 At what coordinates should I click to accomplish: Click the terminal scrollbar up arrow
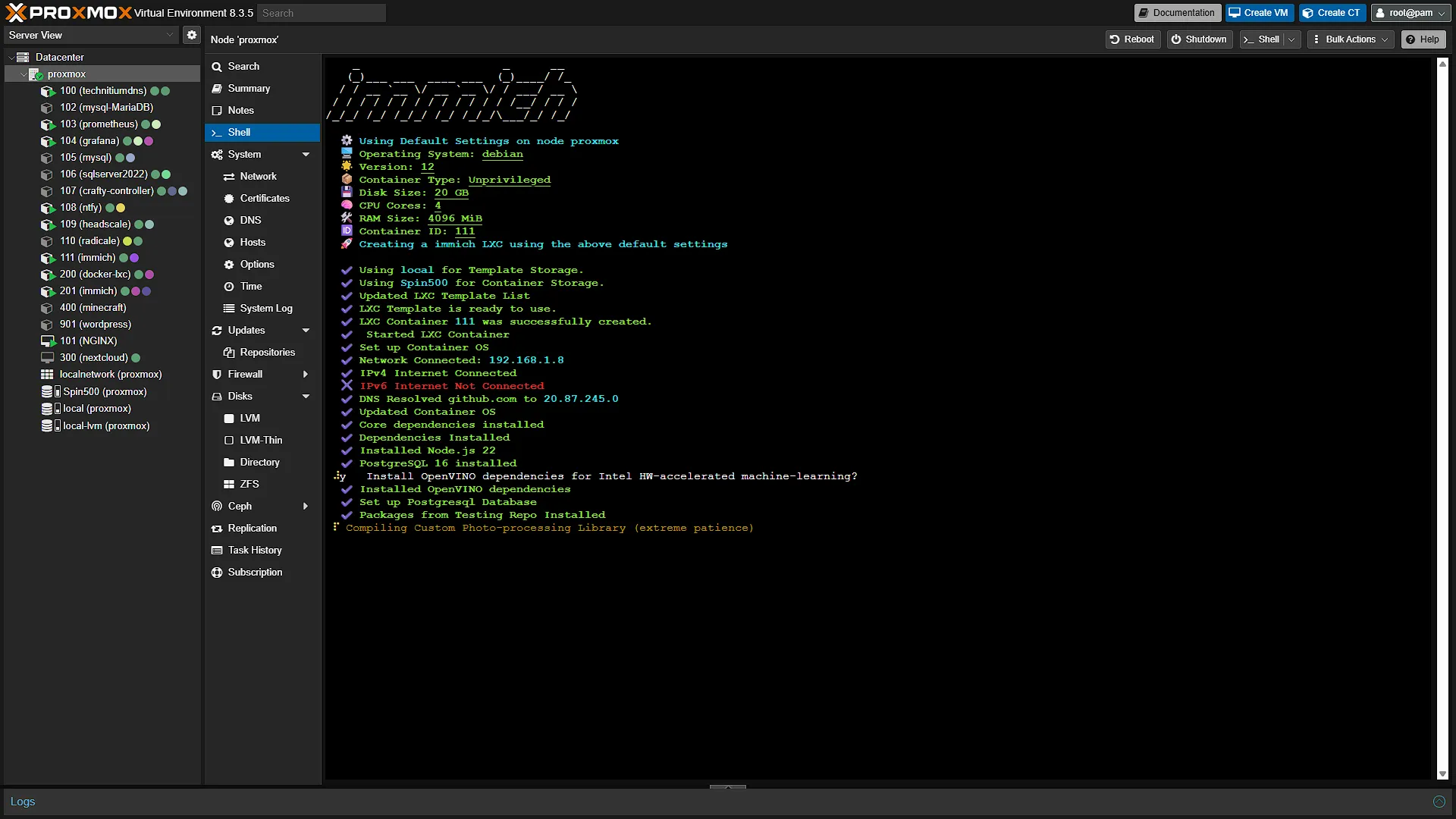tap(1442, 64)
